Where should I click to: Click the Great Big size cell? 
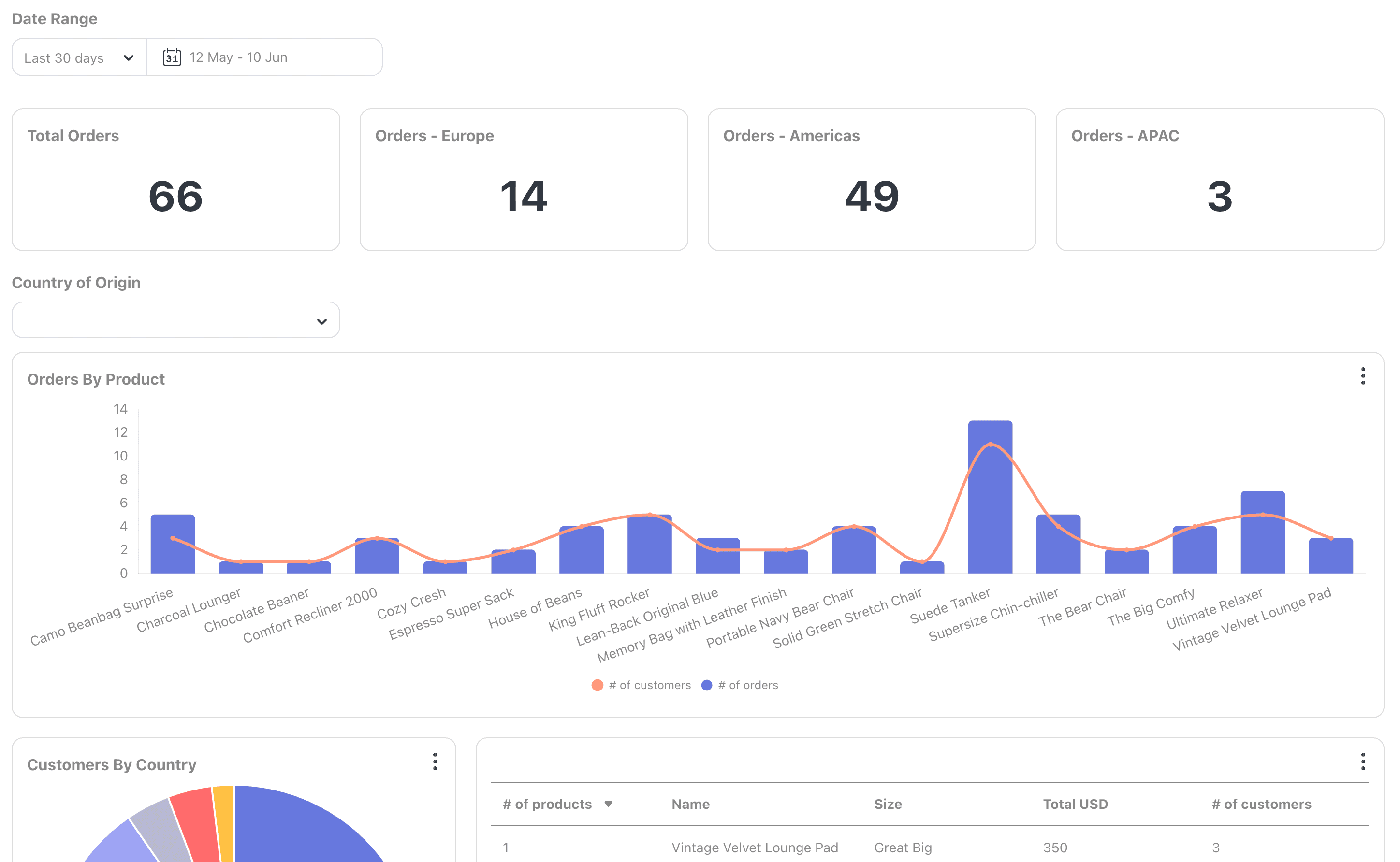(x=903, y=848)
